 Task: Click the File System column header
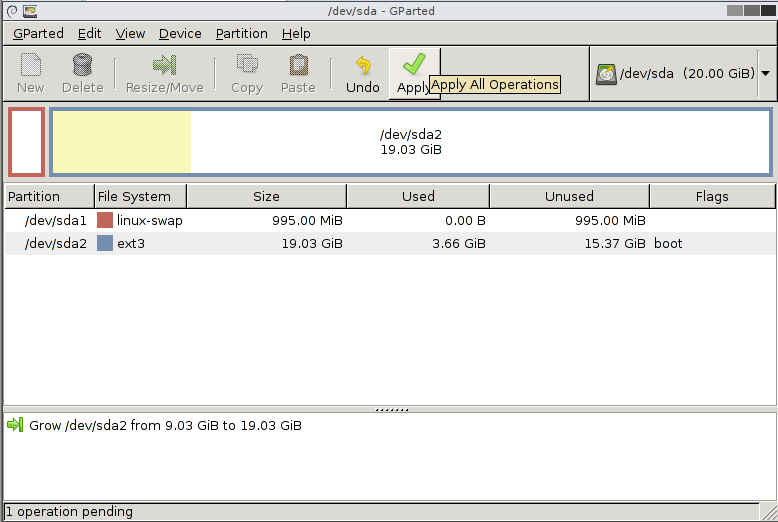point(140,196)
